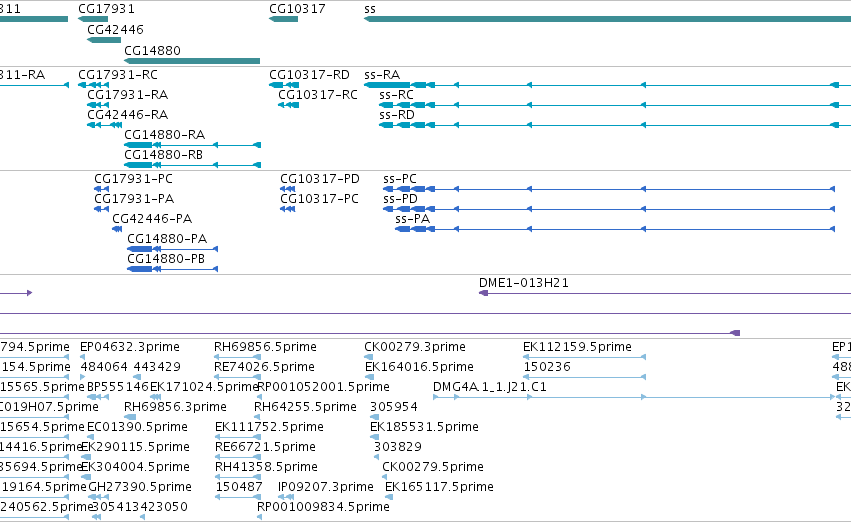
Task: Click EST RH64255.5prime
Action: (306, 407)
